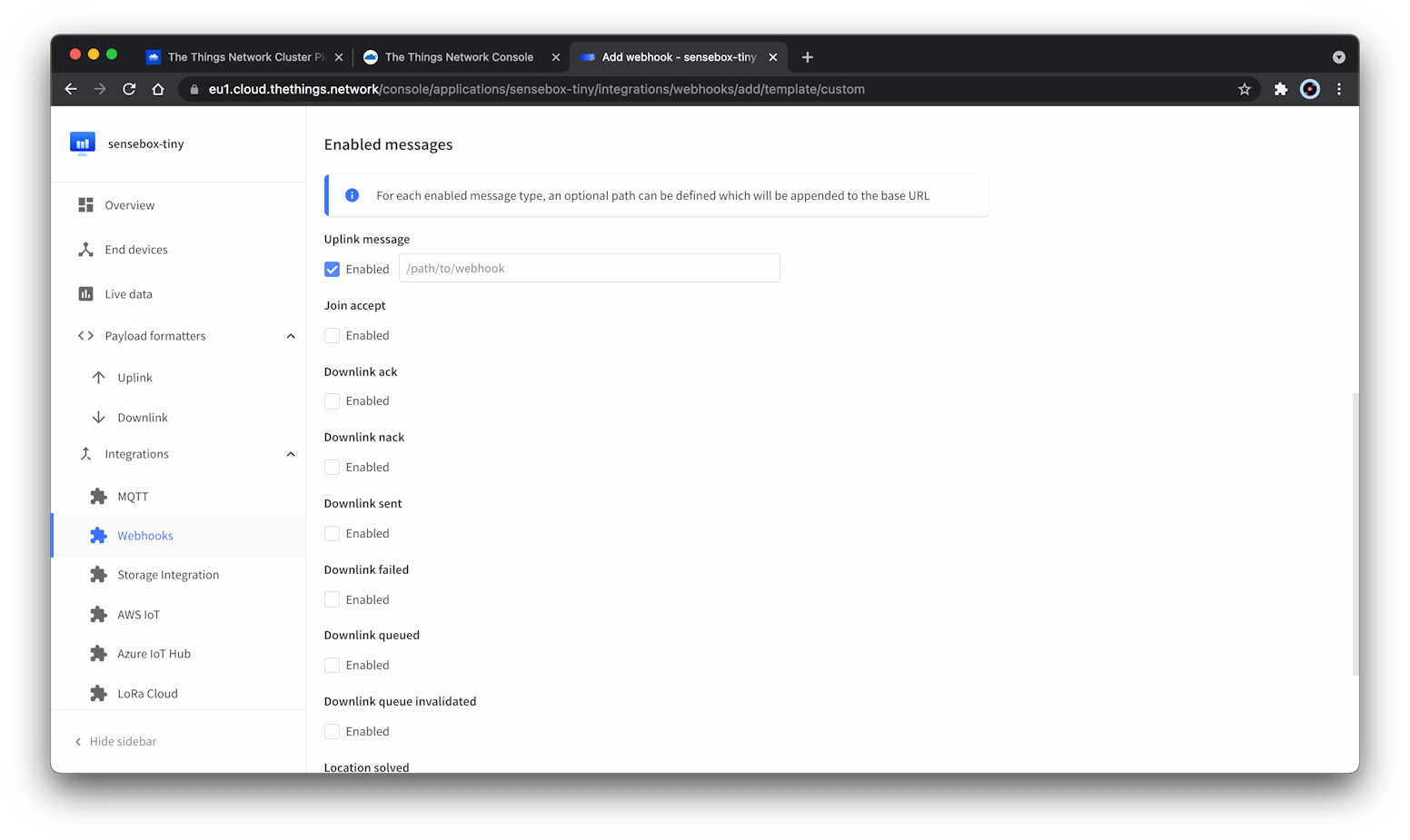Click the blue info icon in the notice
The image size is (1410, 840).
352,195
